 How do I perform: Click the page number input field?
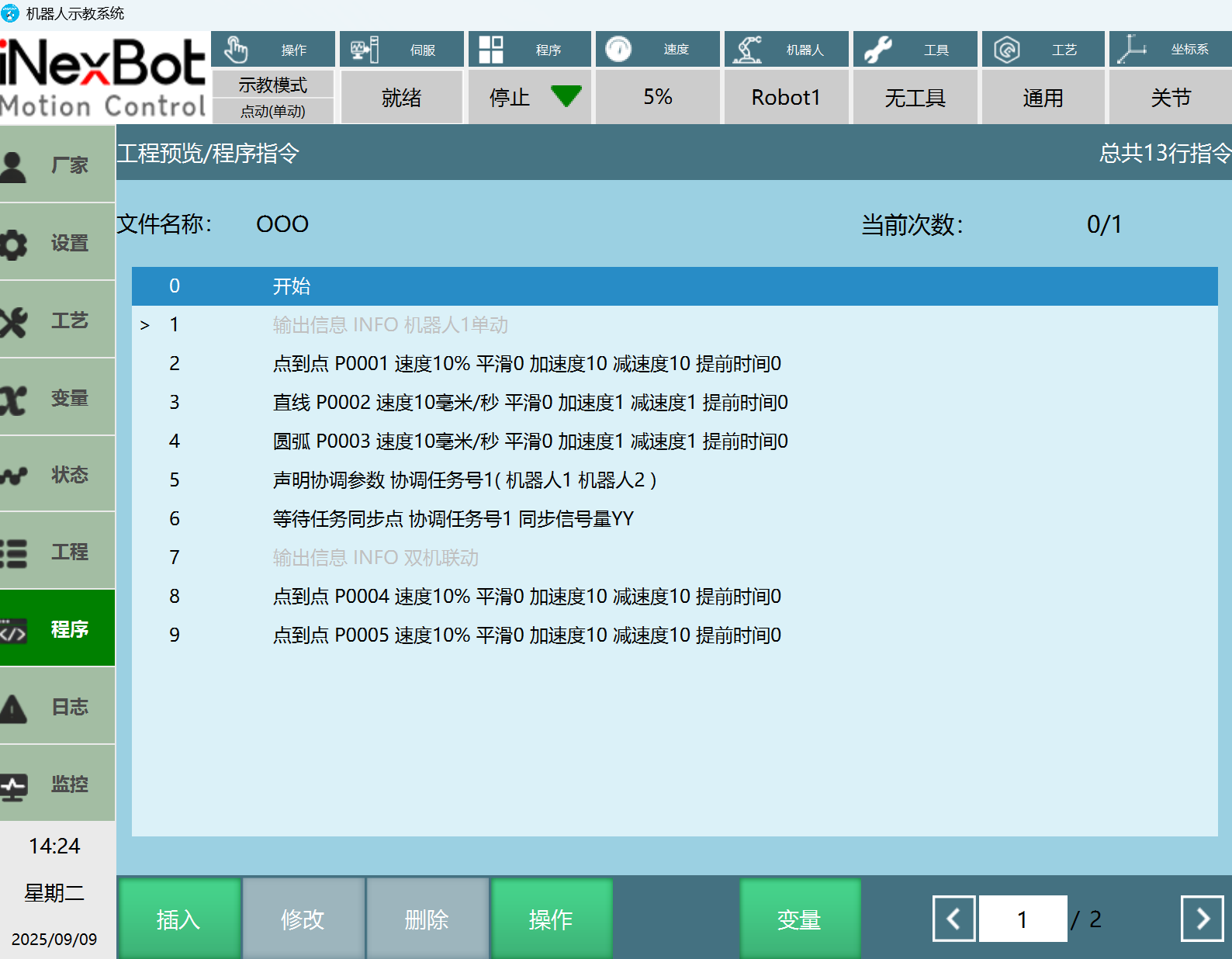point(1023,919)
